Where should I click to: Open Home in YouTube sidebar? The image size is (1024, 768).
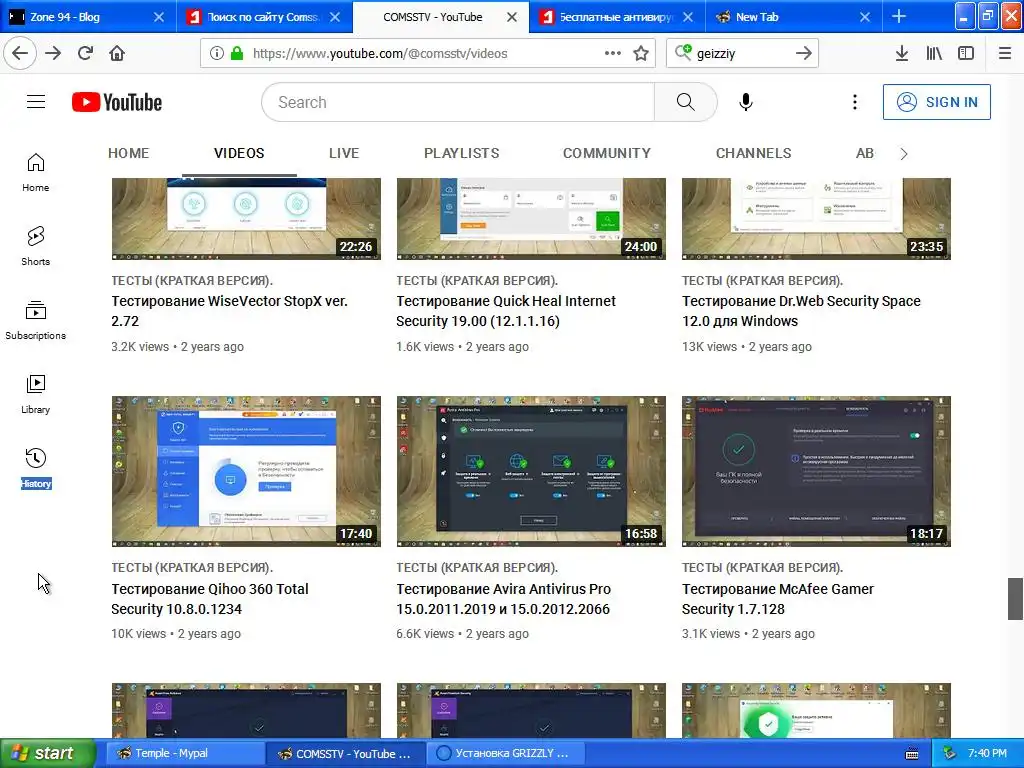pos(35,172)
